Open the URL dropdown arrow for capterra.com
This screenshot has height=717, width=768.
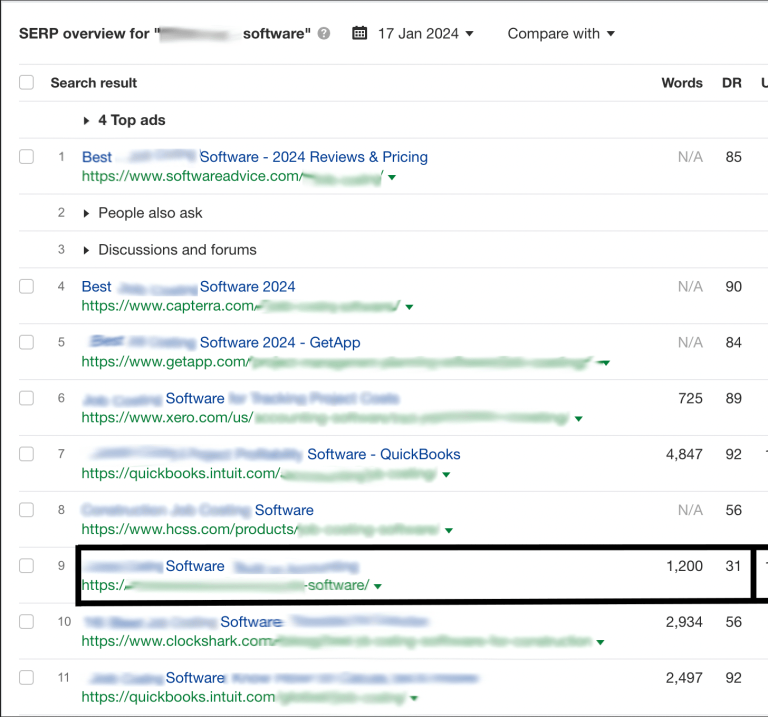(x=409, y=307)
